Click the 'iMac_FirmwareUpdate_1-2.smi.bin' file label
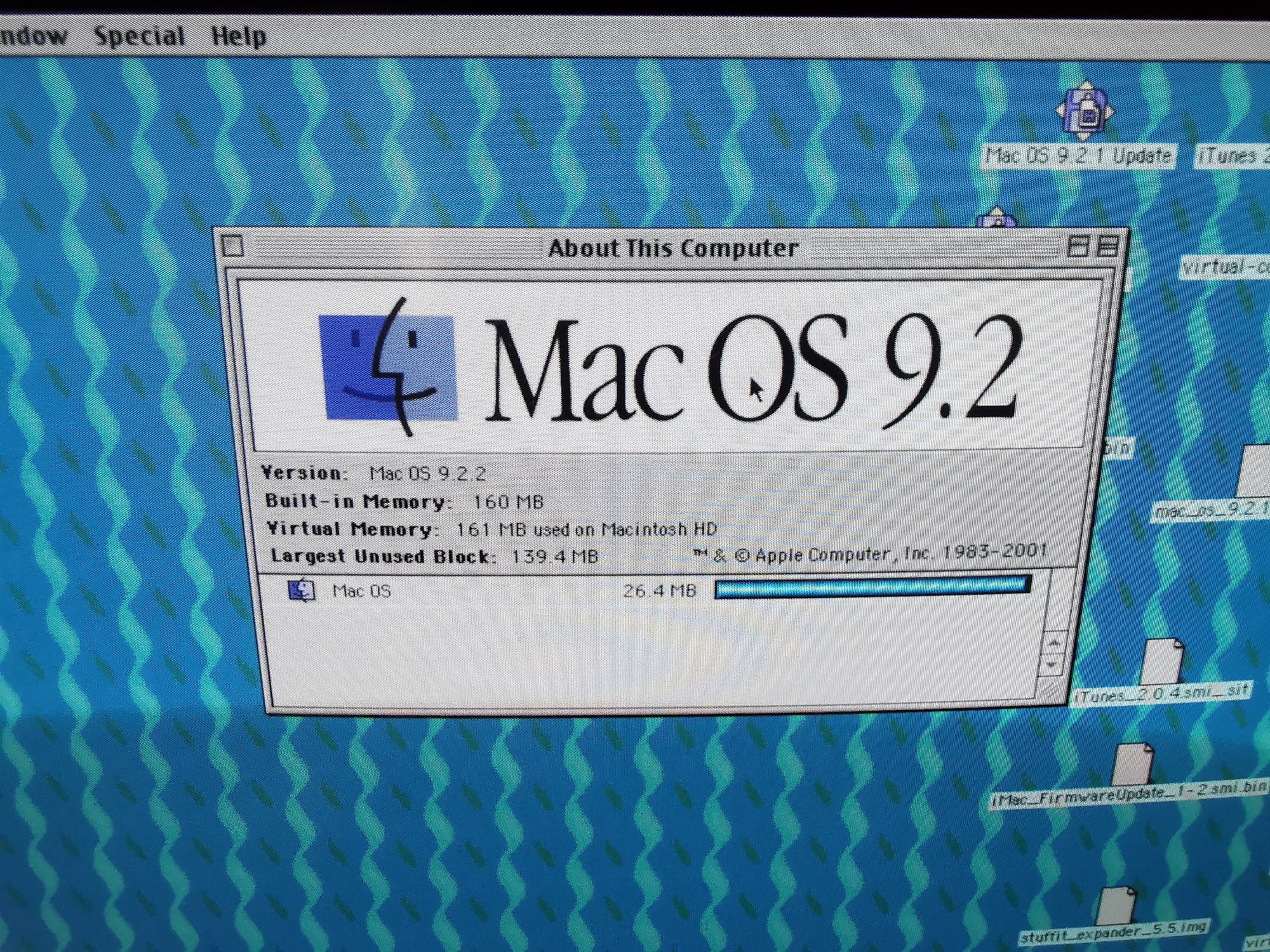This screenshot has width=1270, height=952. [x=1130, y=795]
